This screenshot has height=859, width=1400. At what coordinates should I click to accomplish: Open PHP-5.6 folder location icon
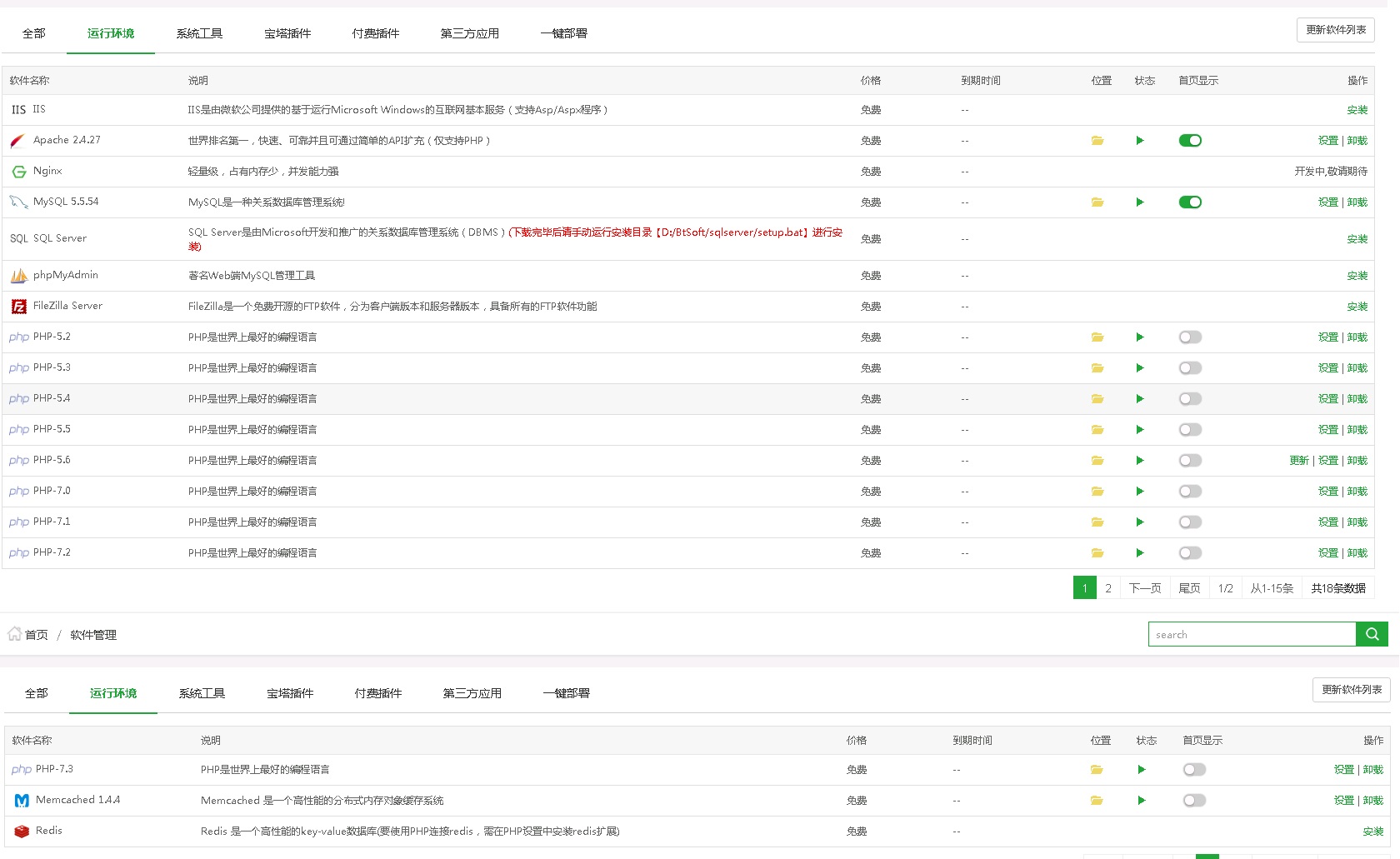(x=1097, y=461)
